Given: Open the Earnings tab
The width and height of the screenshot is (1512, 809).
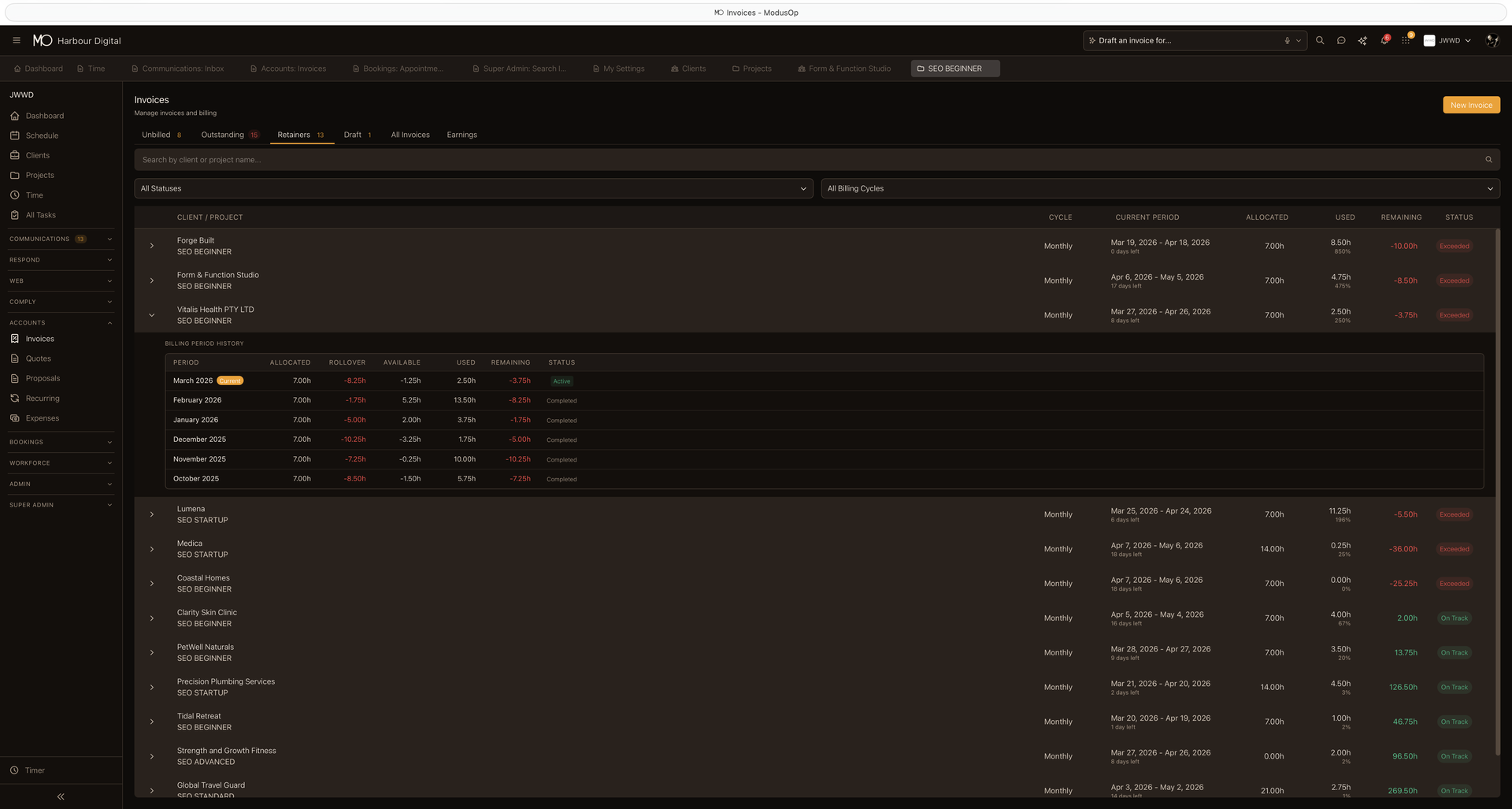Looking at the screenshot, I should tap(461, 135).
